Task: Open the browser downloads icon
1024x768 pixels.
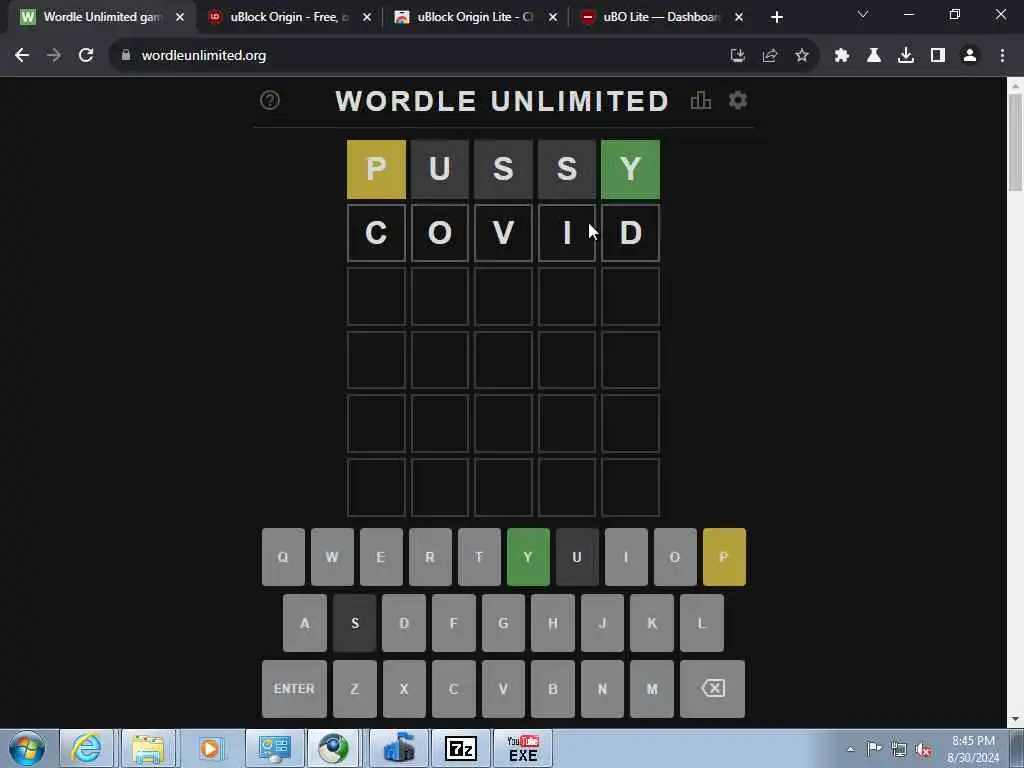Action: click(x=906, y=56)
